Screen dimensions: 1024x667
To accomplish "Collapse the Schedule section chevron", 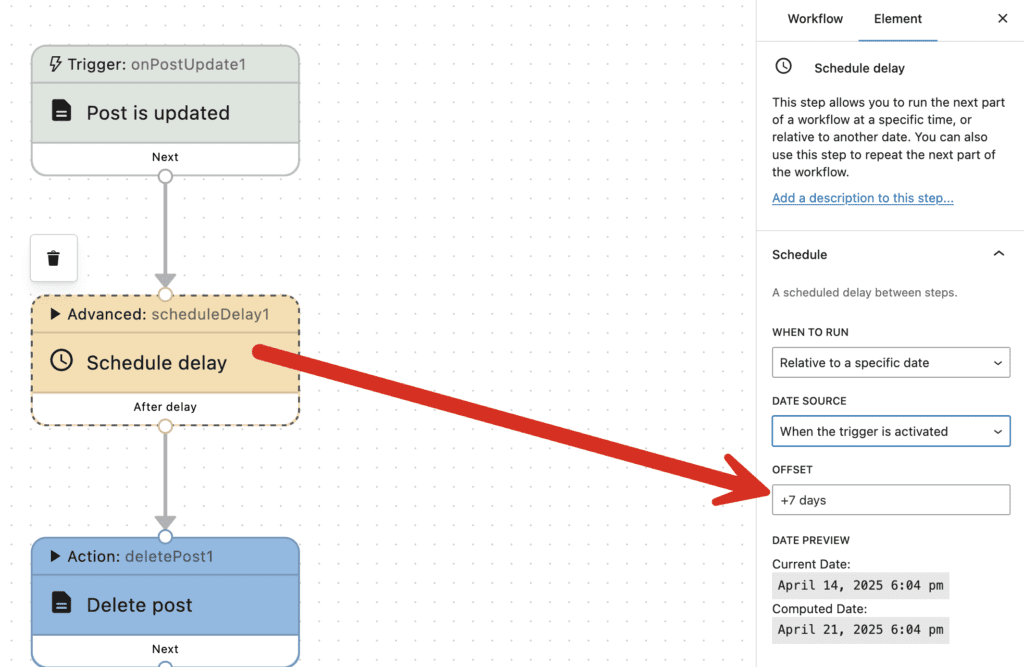I will click(998, 254).
